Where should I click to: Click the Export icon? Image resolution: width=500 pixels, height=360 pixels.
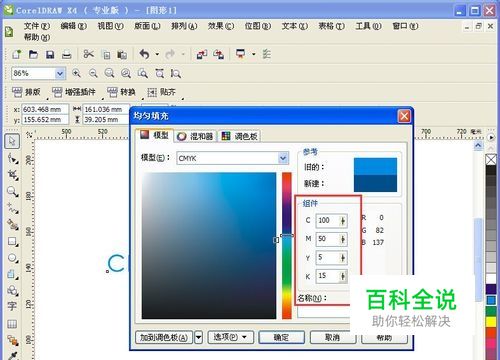coord(219,54)
